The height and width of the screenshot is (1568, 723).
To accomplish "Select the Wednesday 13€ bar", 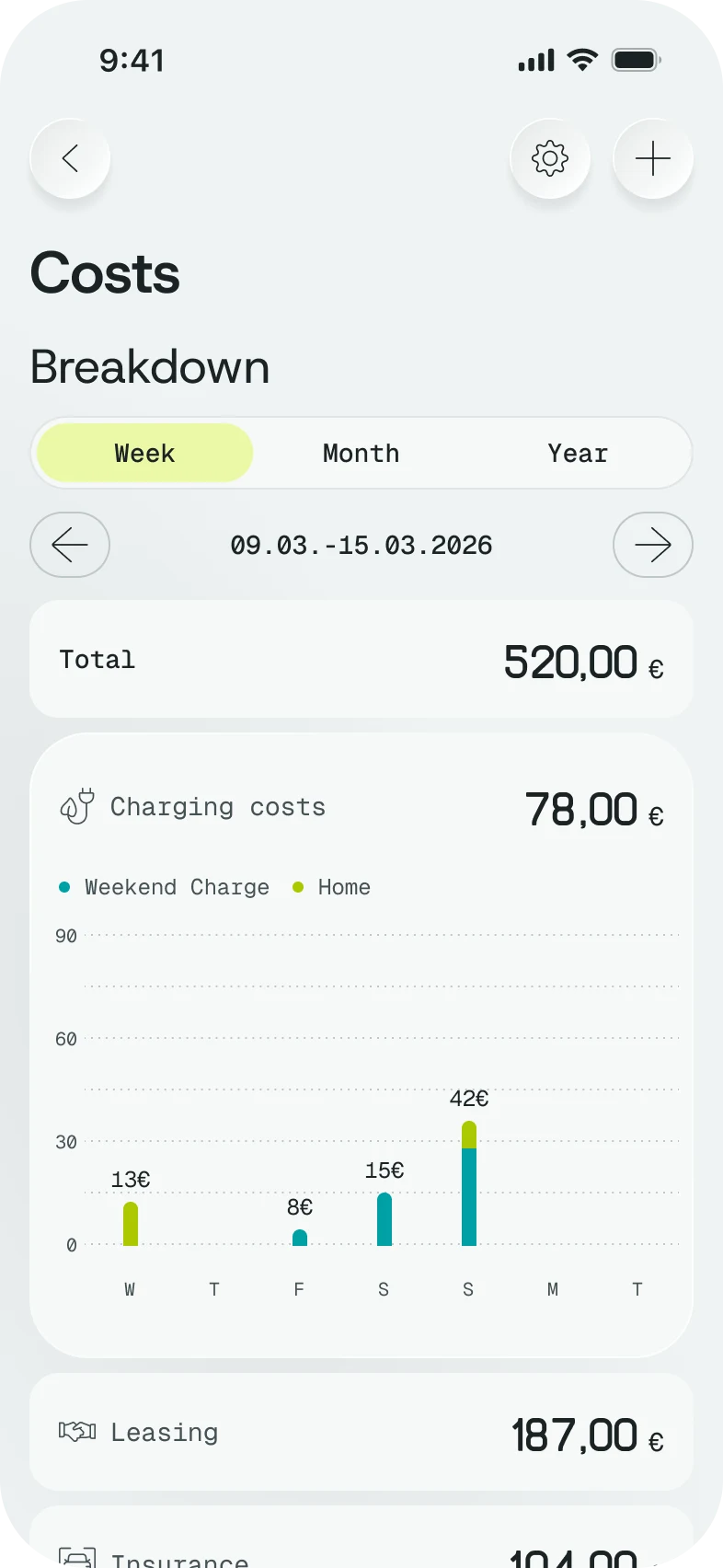I will (x=131, y=1224).
